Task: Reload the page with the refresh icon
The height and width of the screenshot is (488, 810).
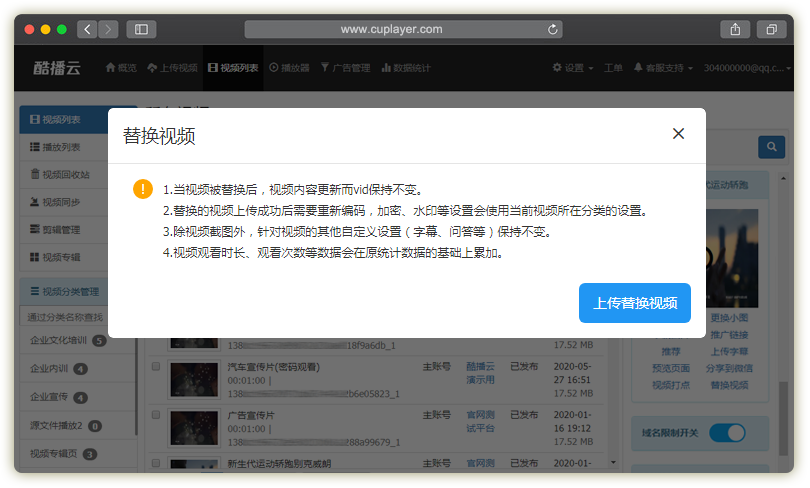Action: pos(553,30)
